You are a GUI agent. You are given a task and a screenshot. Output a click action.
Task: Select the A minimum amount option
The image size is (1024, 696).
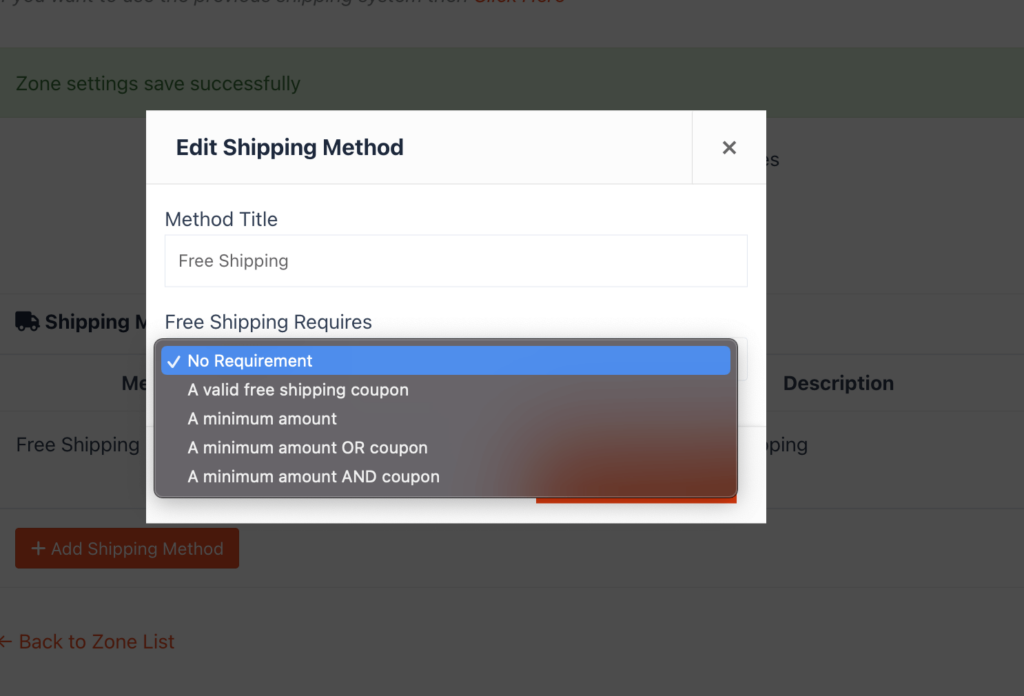point(262,419)
